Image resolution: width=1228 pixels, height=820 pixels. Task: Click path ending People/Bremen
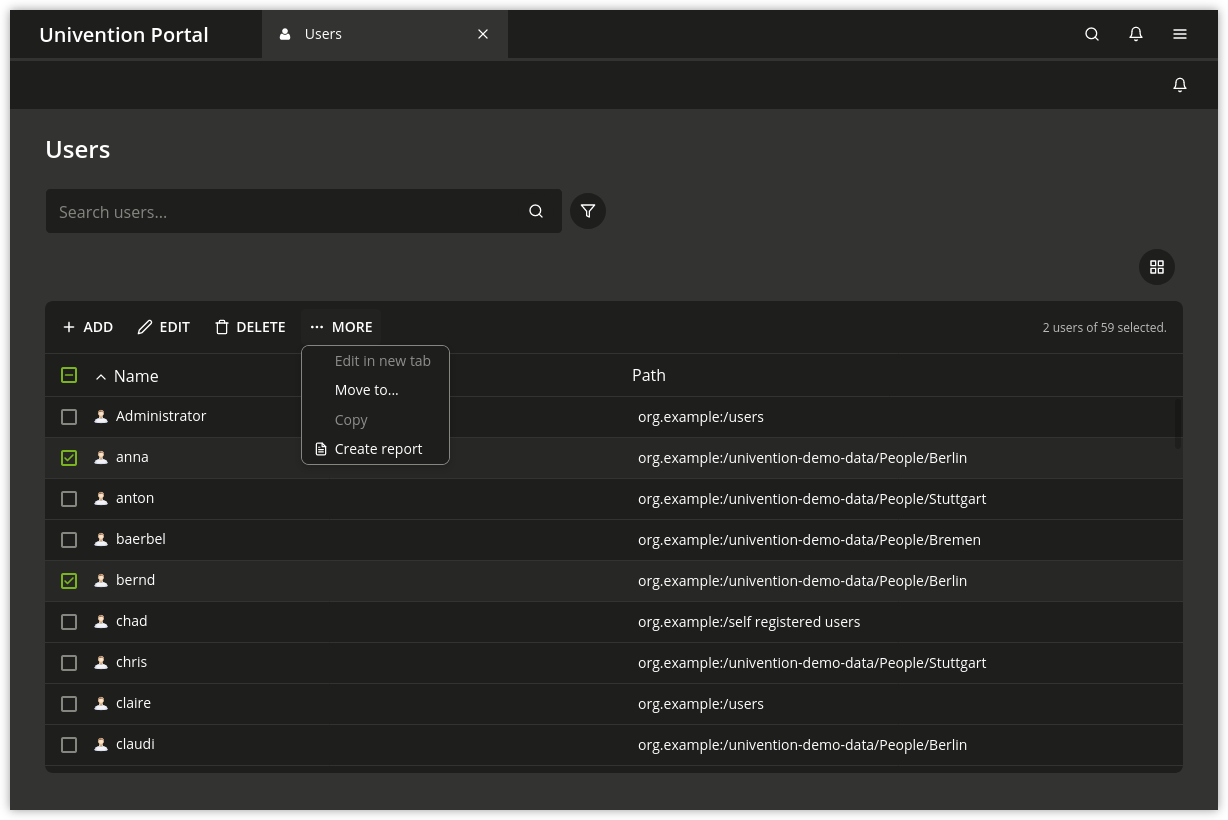pos(809,540)
